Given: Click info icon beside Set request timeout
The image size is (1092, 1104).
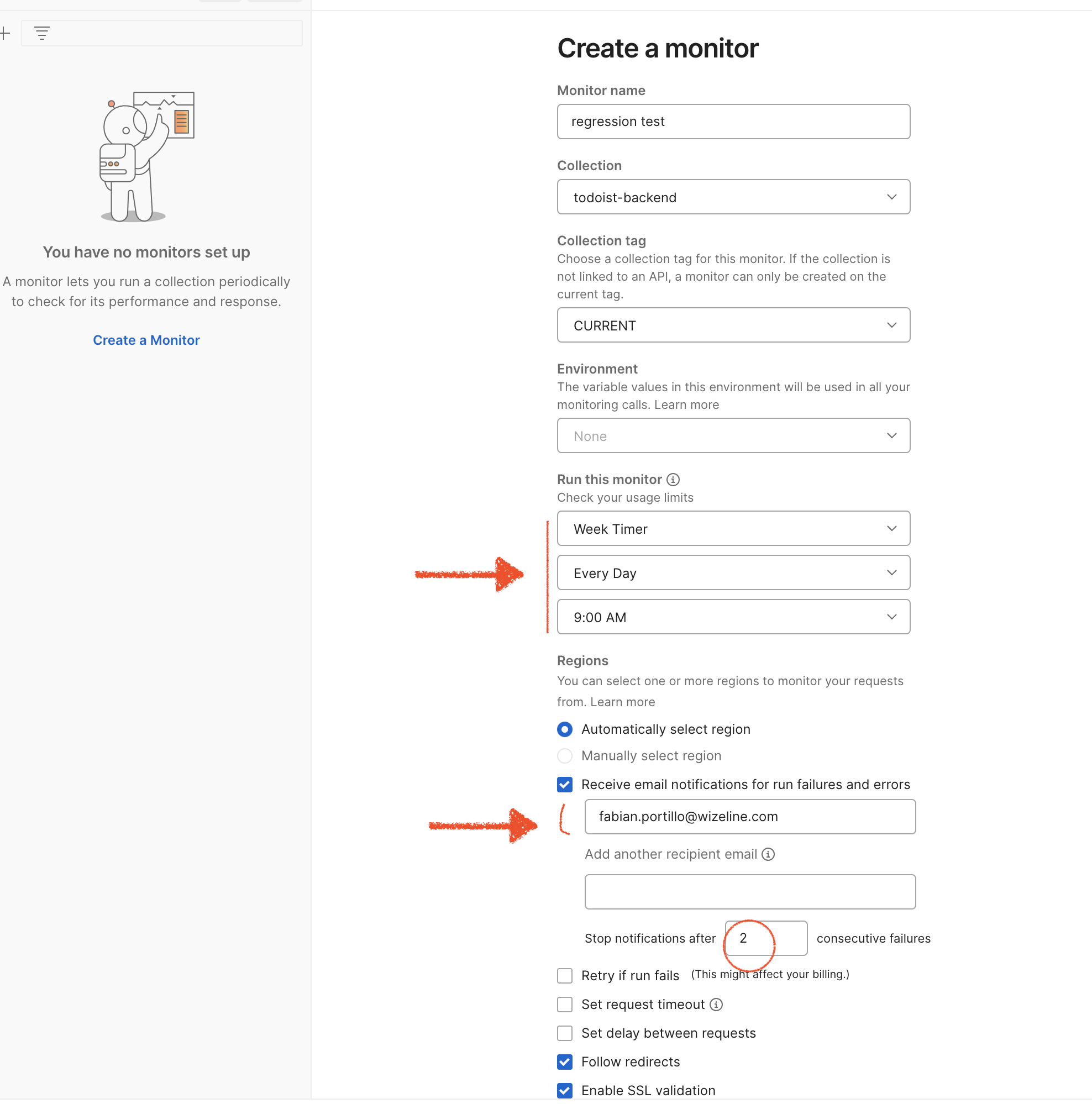Looking at the screenshot, I should [x=716, y=1005].
